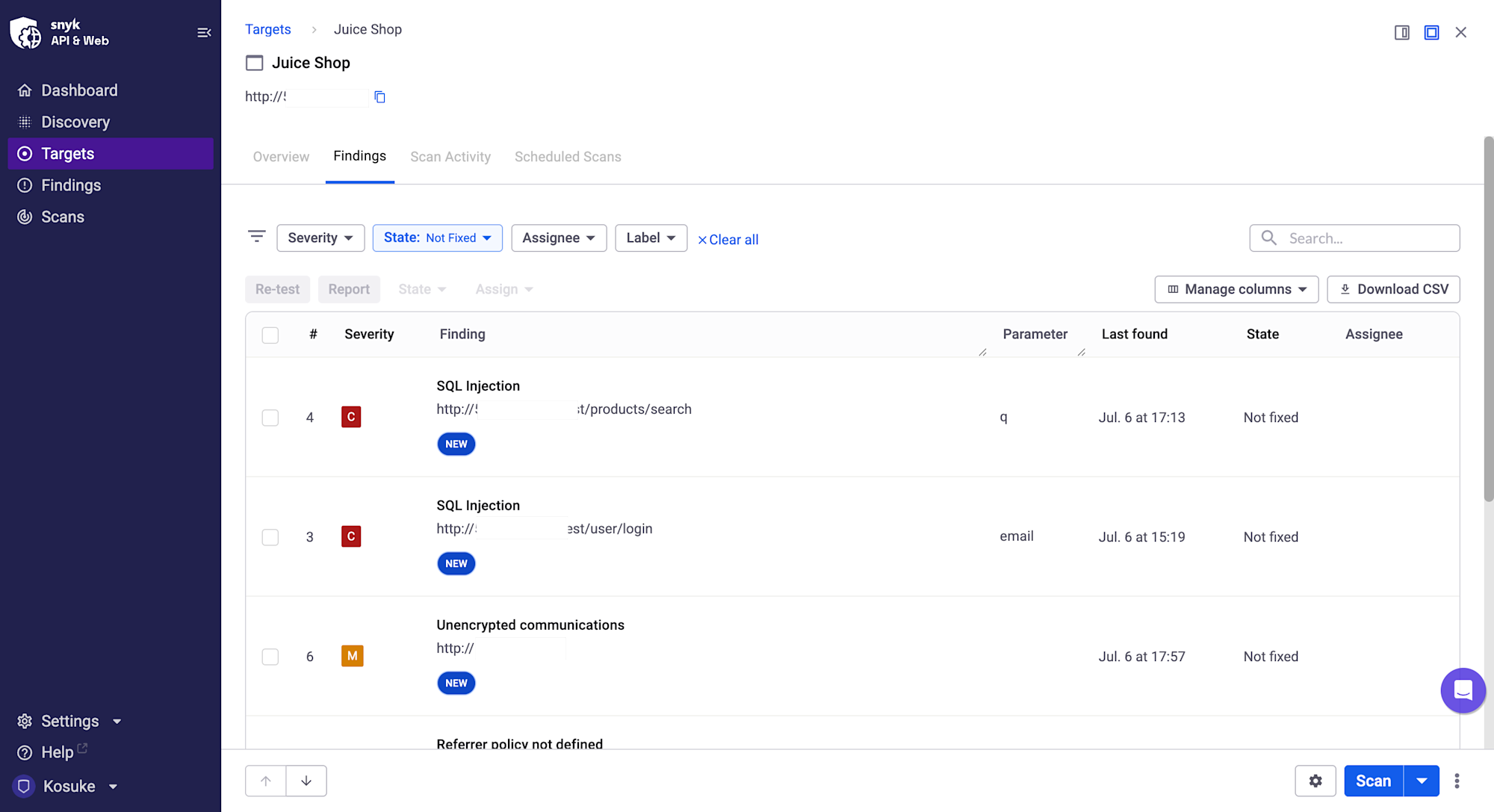This screenshot has width=1494, height=812.
Task: Click the Dashboard home icon
Action: point(25,90)
